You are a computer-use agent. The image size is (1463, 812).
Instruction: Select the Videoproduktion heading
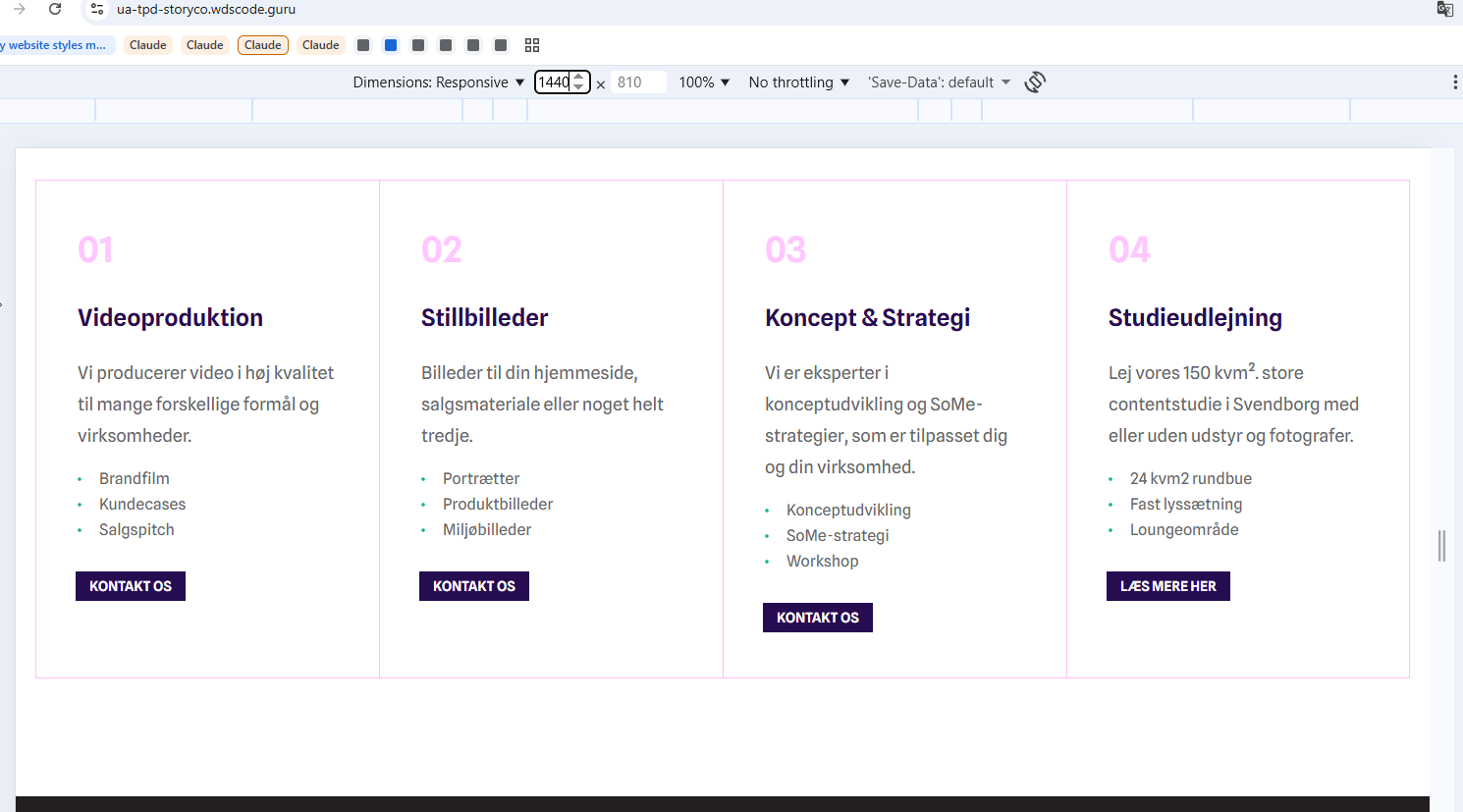tap(171, 318)
